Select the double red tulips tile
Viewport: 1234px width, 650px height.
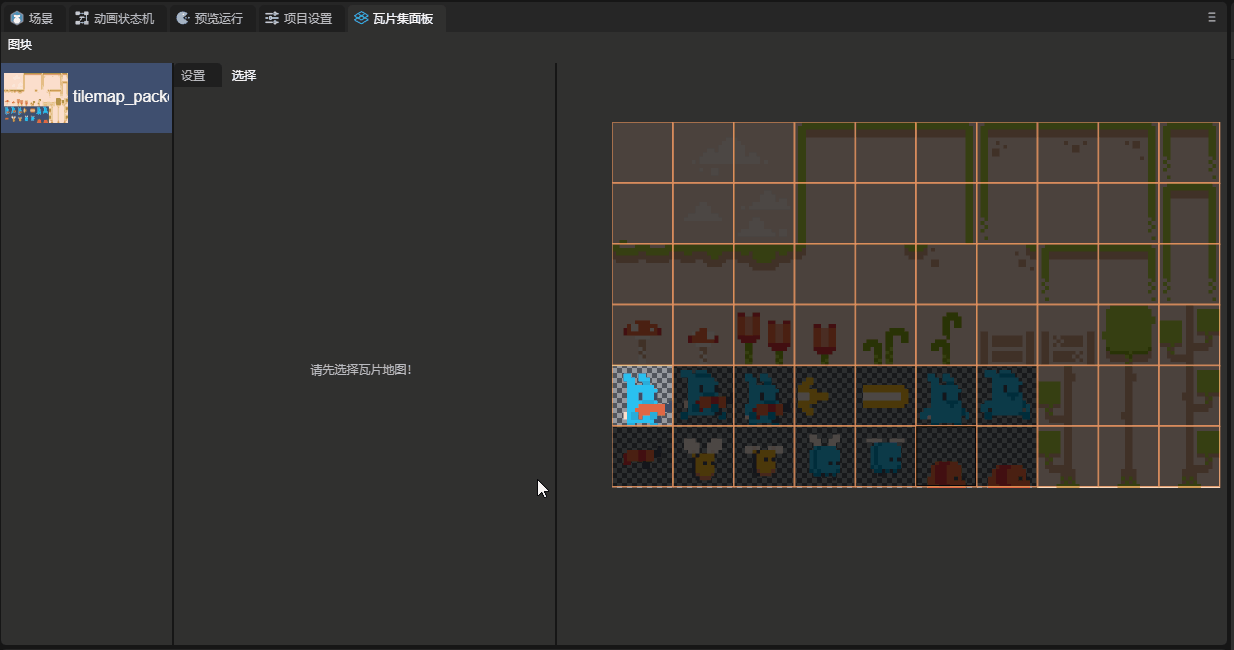764,335
